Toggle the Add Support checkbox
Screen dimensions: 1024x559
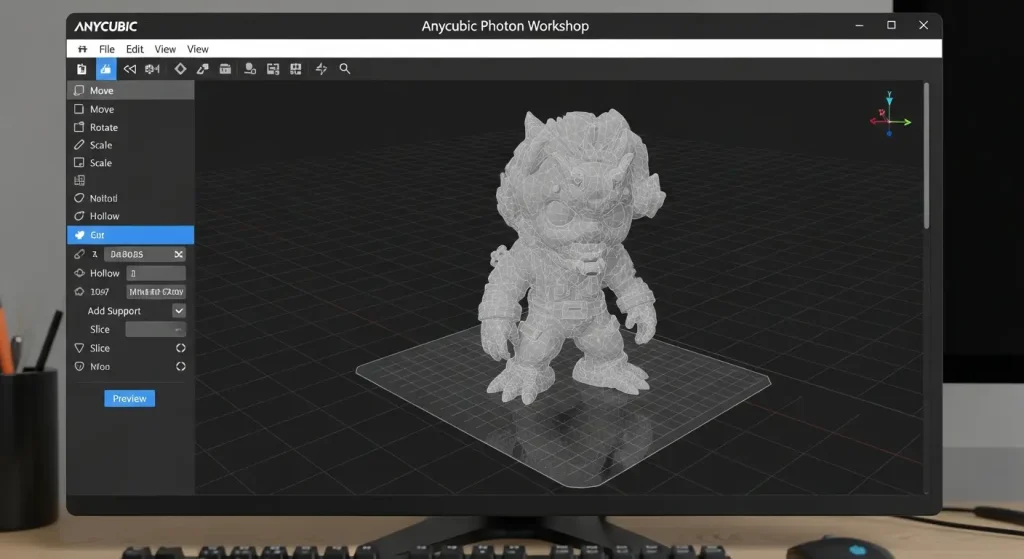[x=179, y=311]
